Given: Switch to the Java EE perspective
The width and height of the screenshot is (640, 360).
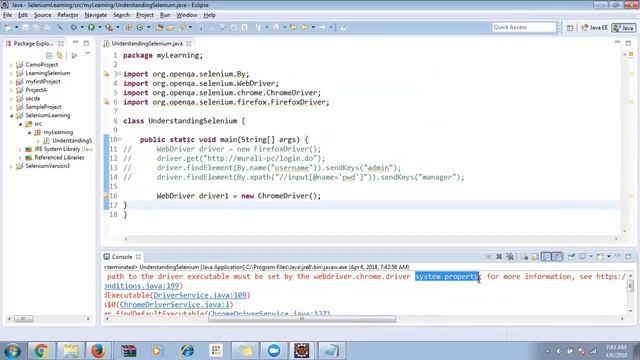Looking at the screenshot, I should pyautogui.click(x=595, y=28).
